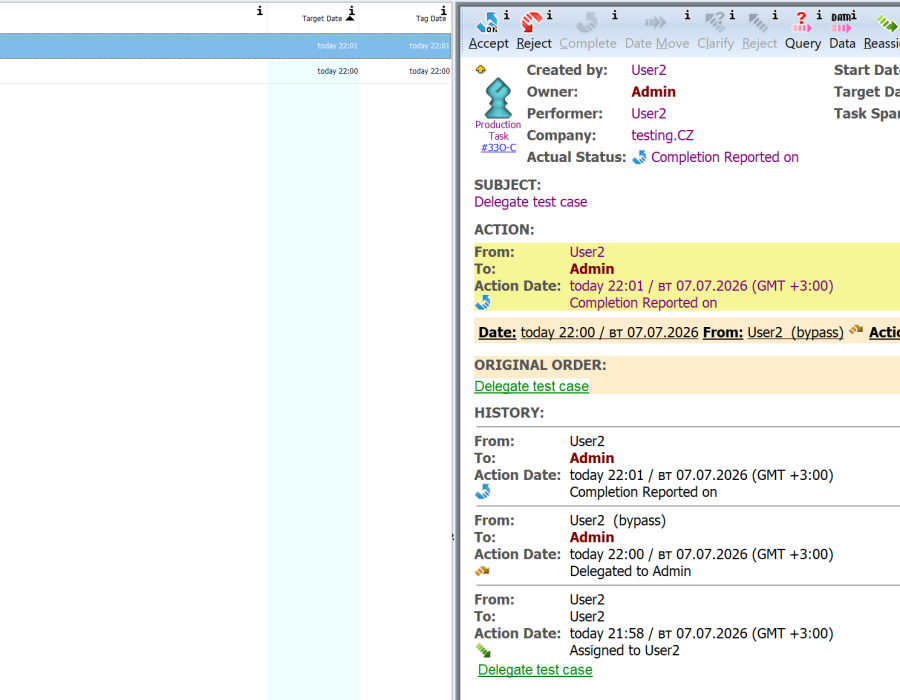Click the yellow priority marker icon above Production Task
The width and height of the screenshot is (900, 700).
480,69
